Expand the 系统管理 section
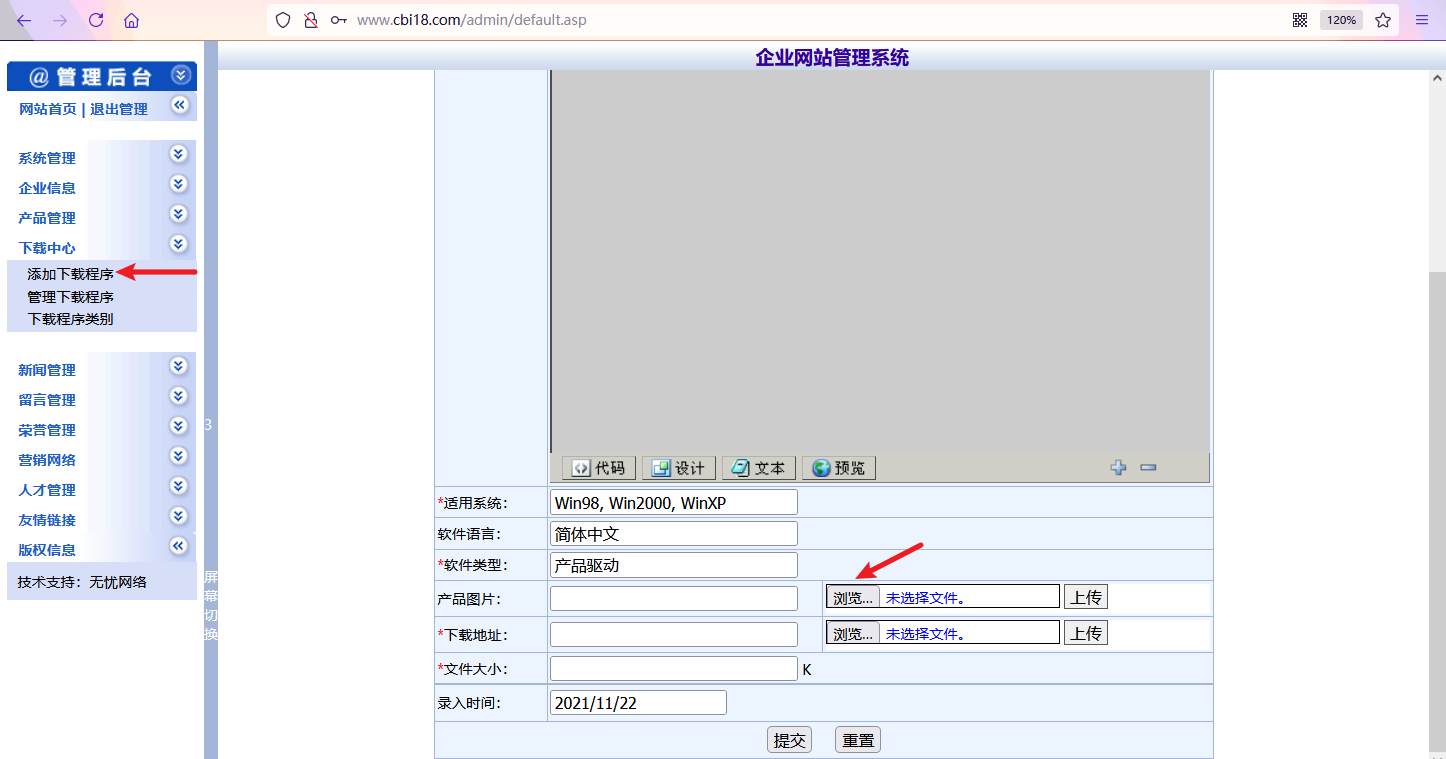 coord(179,154)
